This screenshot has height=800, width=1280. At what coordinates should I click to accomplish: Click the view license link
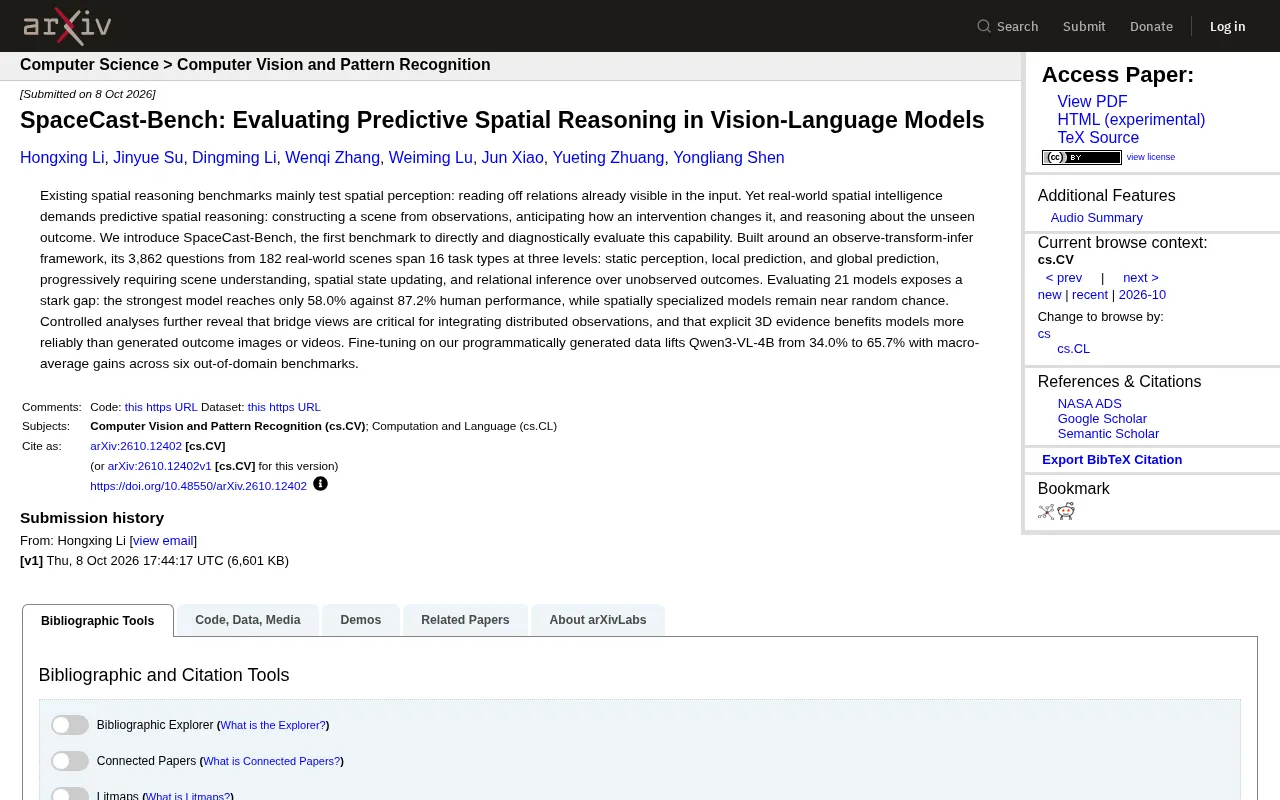[1151, 157]
